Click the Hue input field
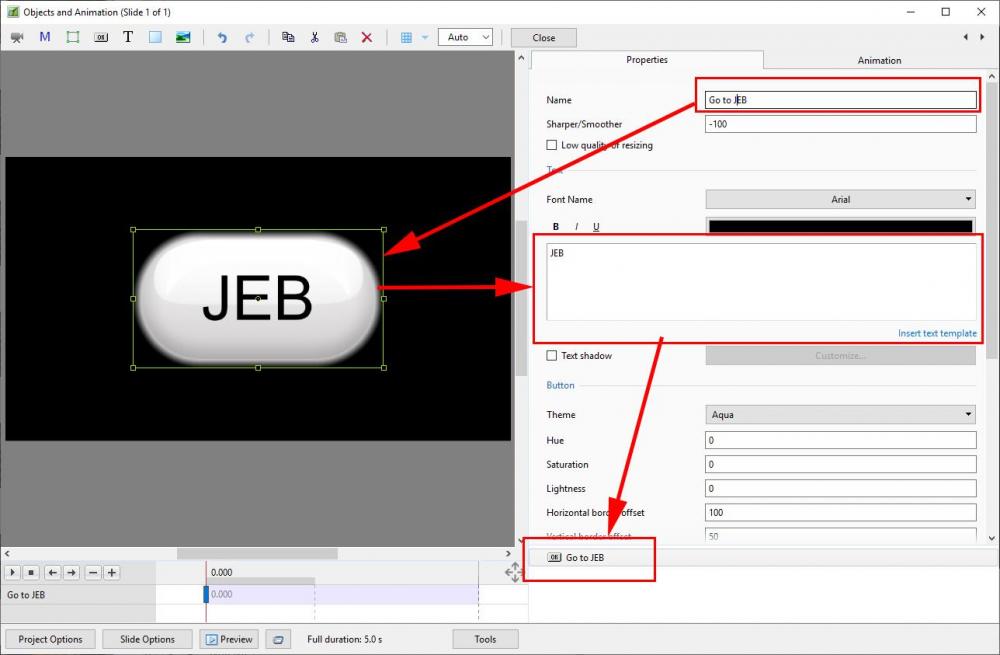This screenshot has width=1000, height=655. click(840, 440)
